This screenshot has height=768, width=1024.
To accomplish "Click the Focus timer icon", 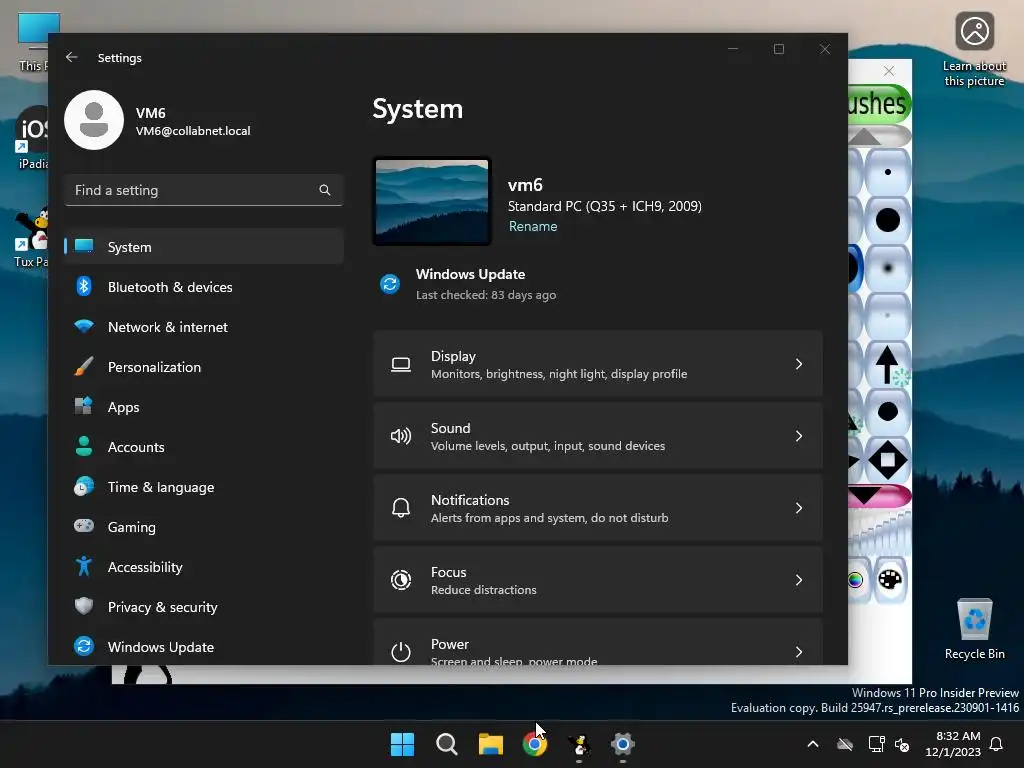I will point(401,579).
